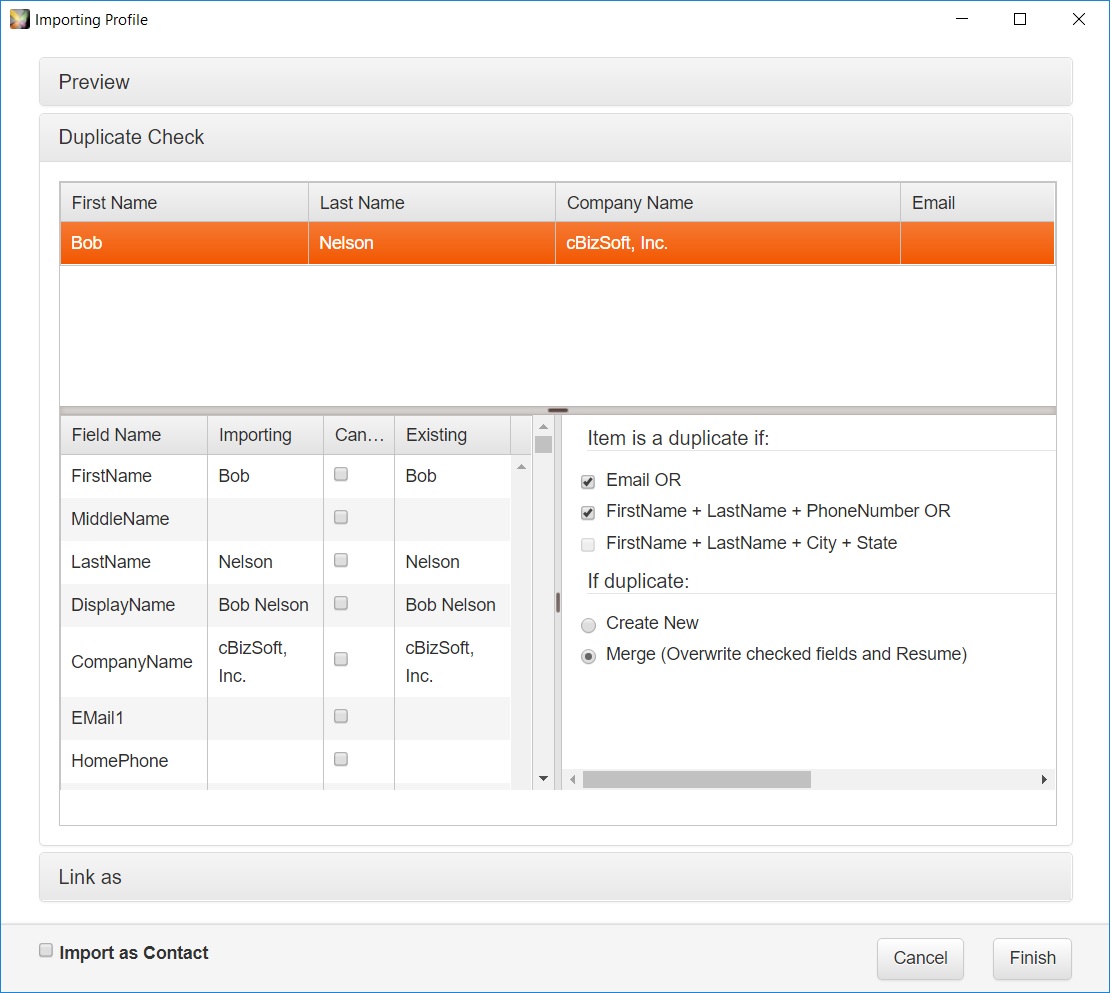Click the vertical splitter handle between panels
1111x993 pixels.
[x=558, y=602]
